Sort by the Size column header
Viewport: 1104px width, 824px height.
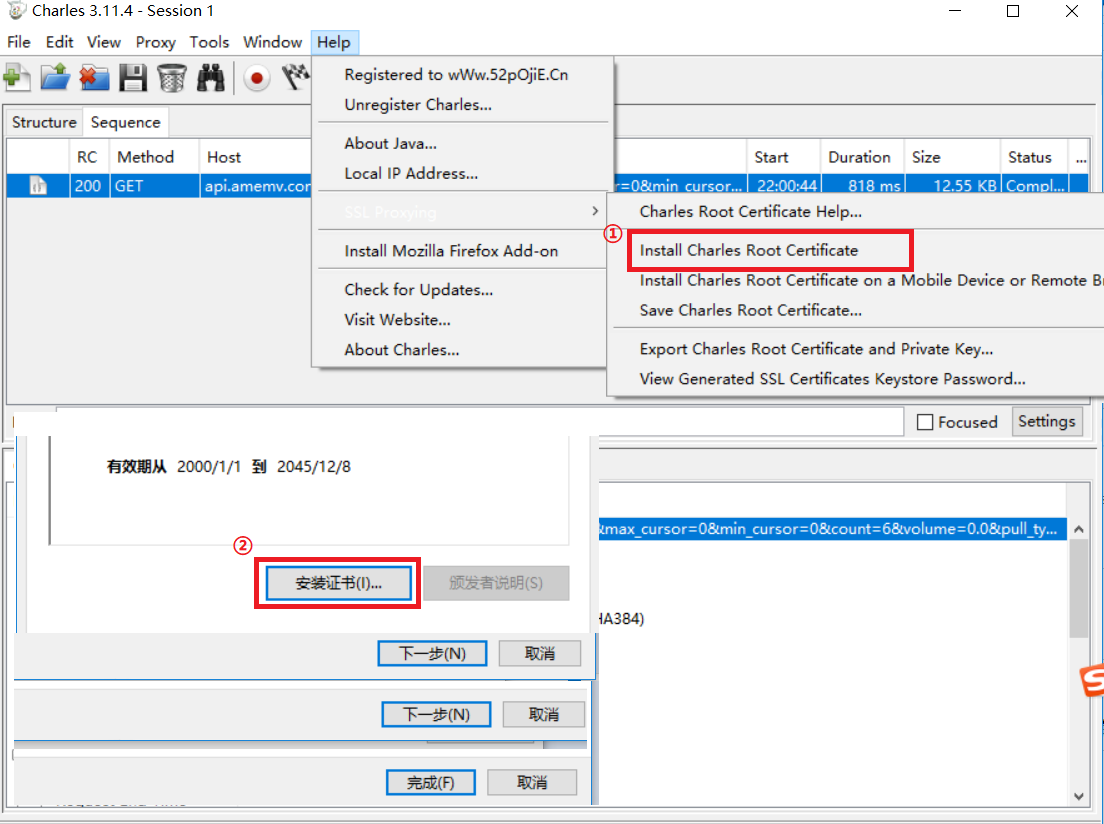(x=953, y=157)
